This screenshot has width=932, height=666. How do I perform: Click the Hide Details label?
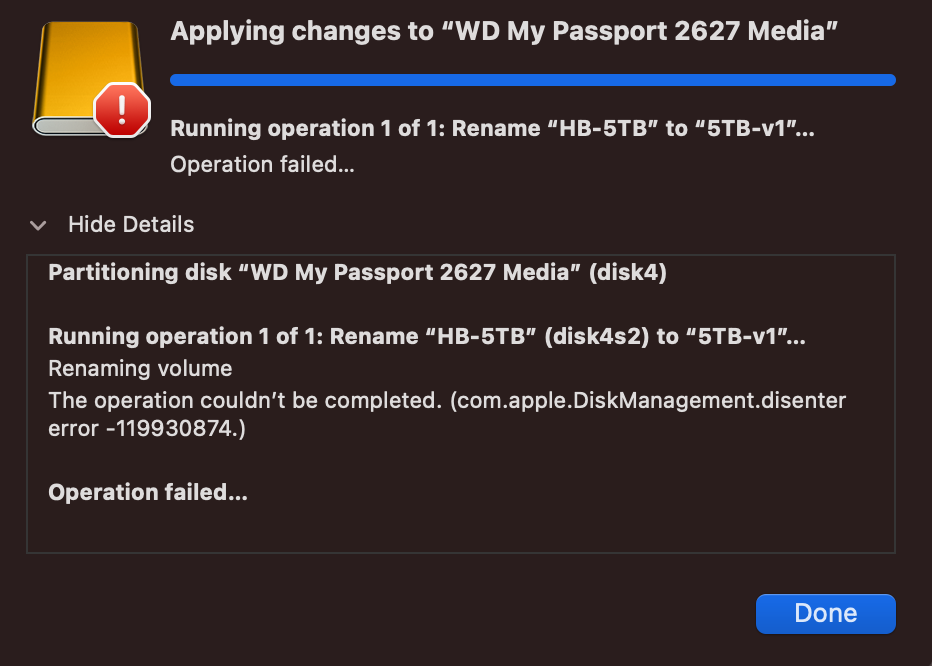tap(131, 224)
